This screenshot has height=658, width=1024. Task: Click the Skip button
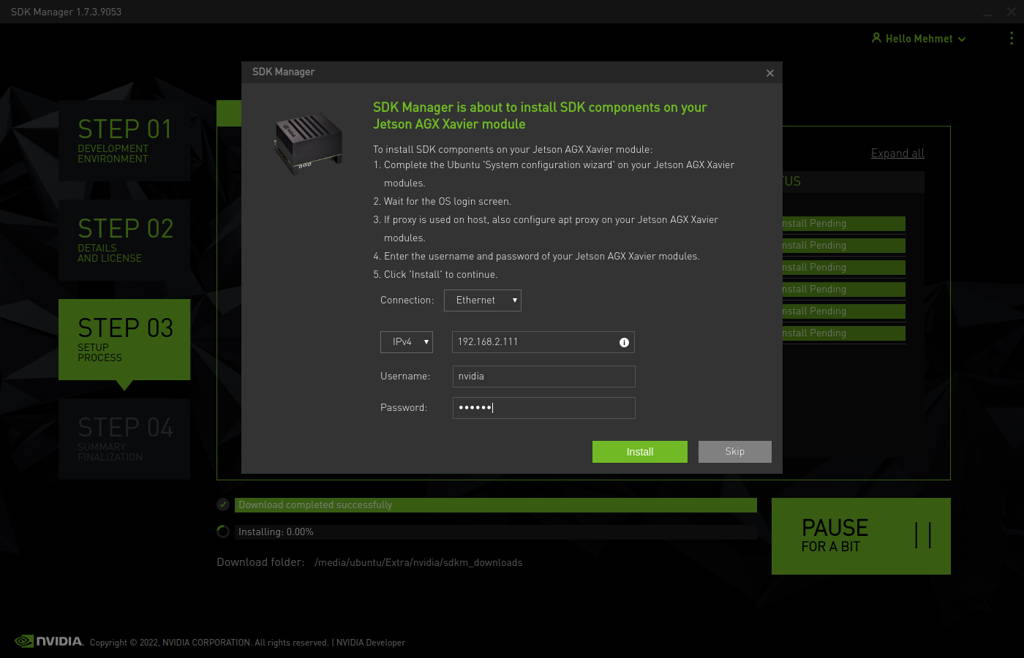point(735,452)
